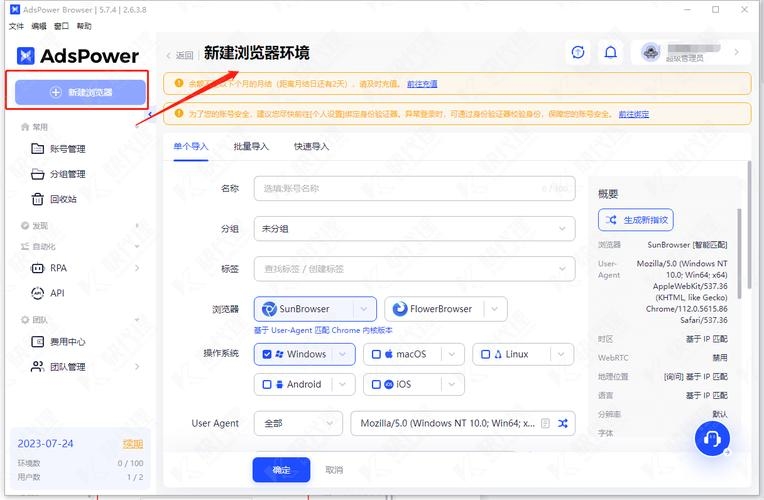
Task: Collapse the sidebar with the arrow handle
Action: tap(150, 114)
